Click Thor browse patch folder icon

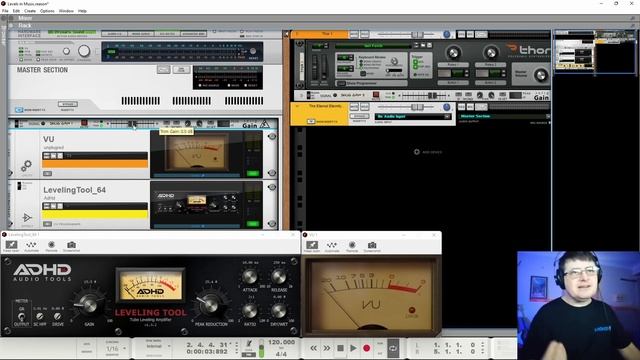[x=423, y=45]
